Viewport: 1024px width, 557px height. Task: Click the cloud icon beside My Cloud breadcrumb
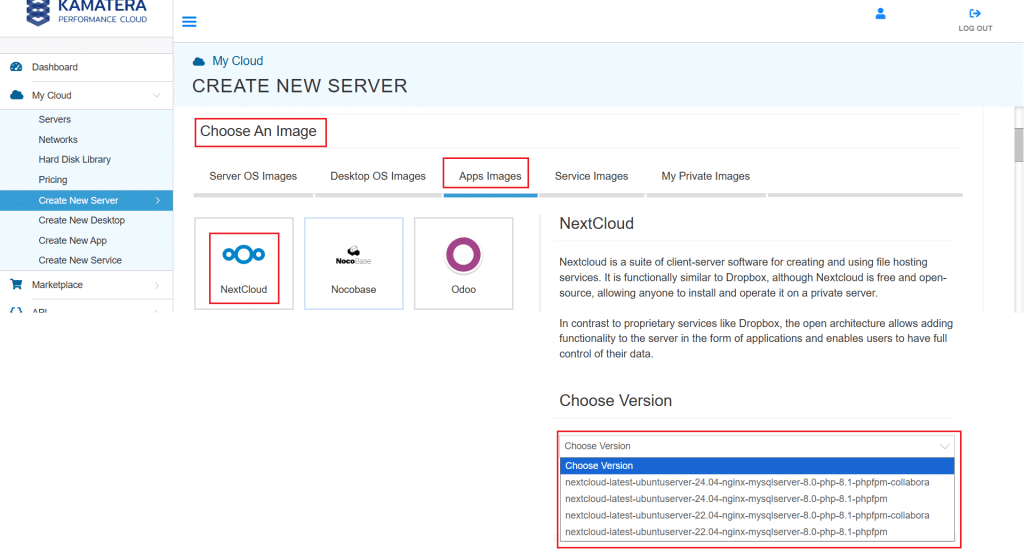[199, 61]
